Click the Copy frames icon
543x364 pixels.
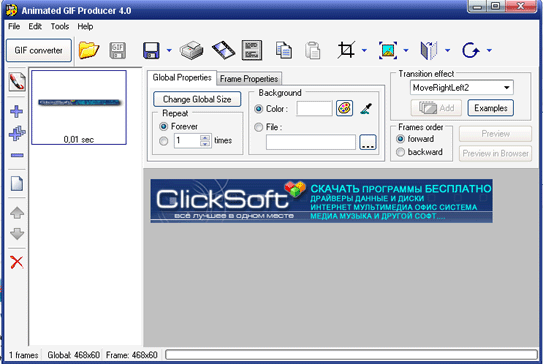[x=284, y=50]
